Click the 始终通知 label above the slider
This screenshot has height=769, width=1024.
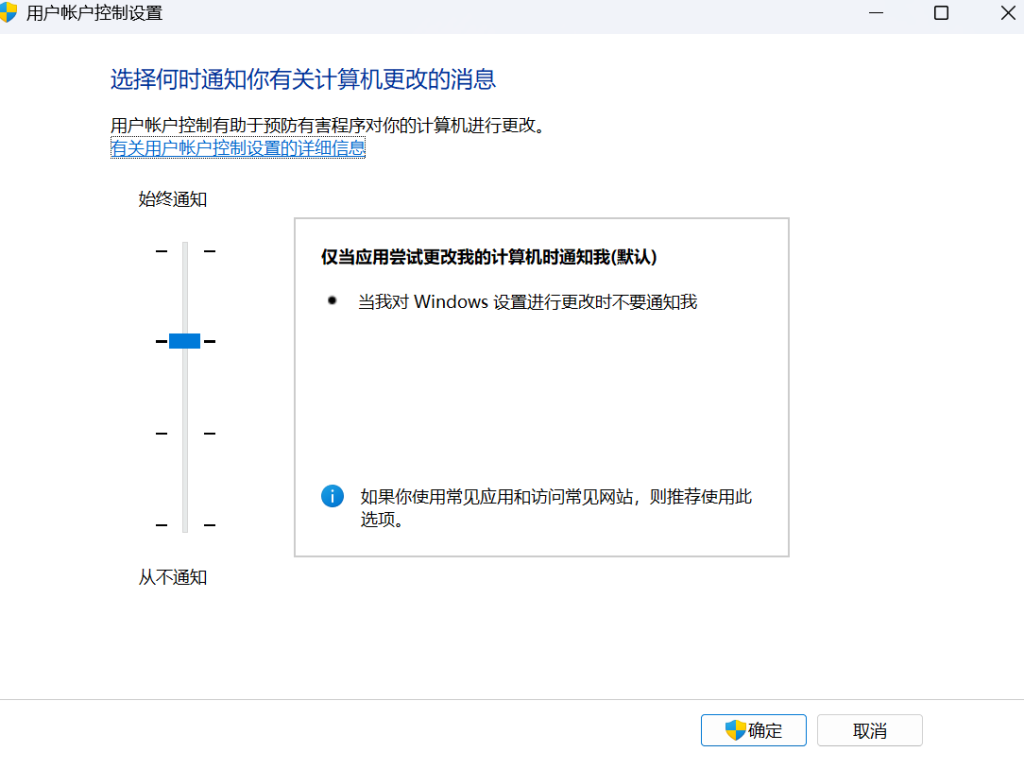coord(172,199)
